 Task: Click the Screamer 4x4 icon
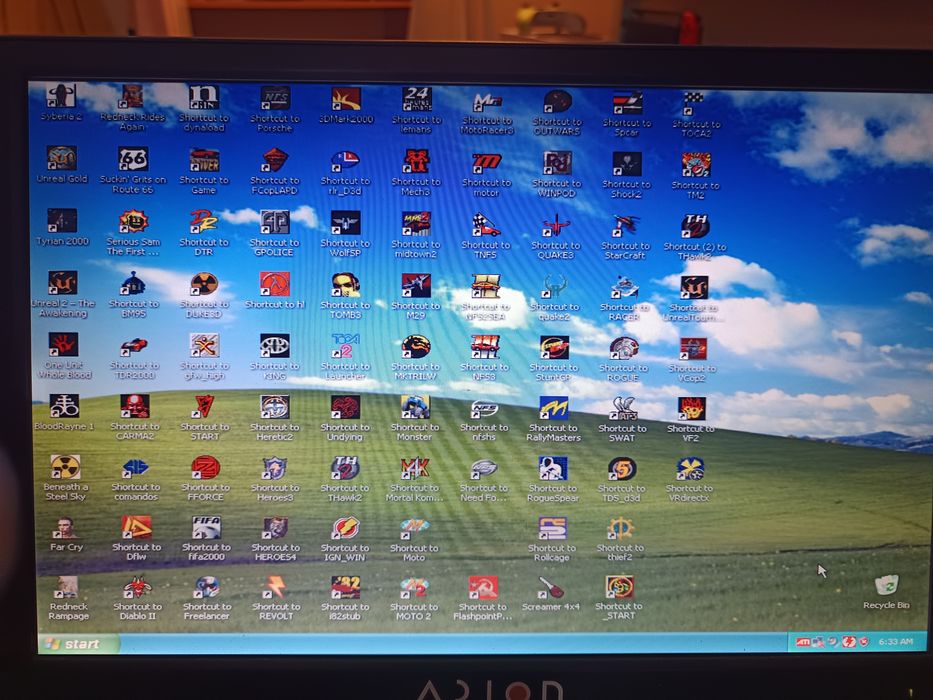coord(551,593)
